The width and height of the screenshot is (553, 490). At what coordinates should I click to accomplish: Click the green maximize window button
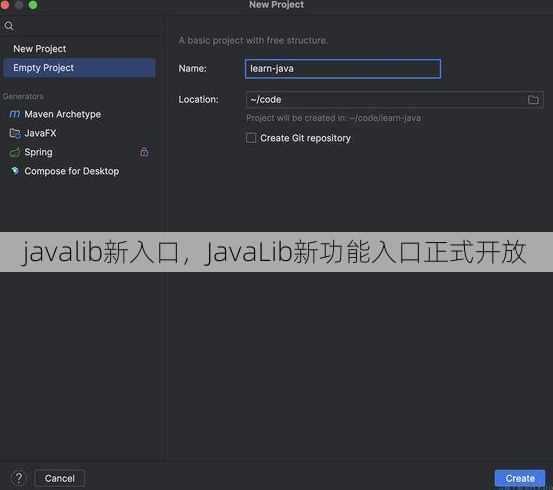[33, 5]
